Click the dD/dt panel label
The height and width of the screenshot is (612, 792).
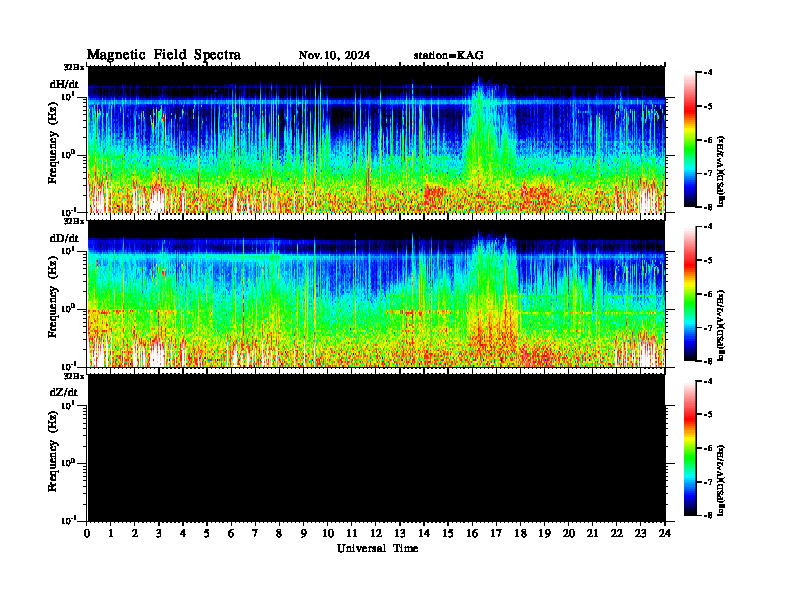point(64,238)
